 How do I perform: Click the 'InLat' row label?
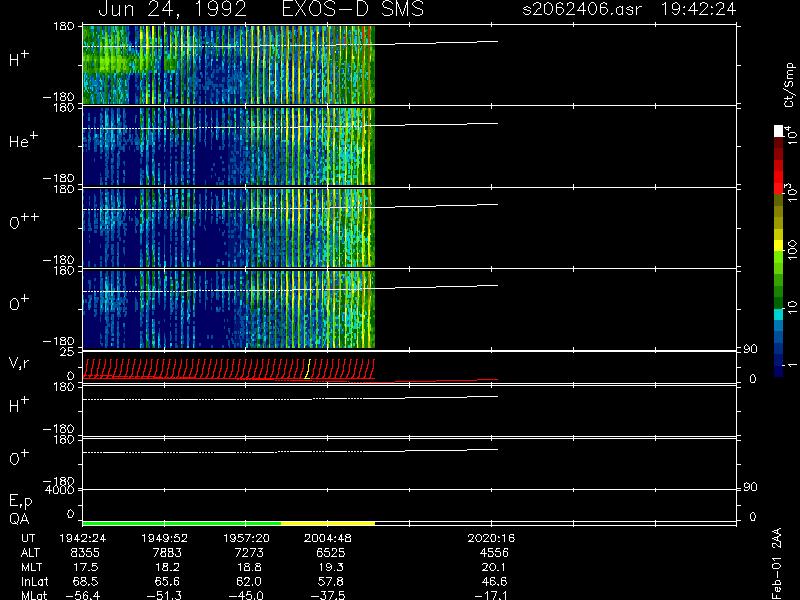35,581
